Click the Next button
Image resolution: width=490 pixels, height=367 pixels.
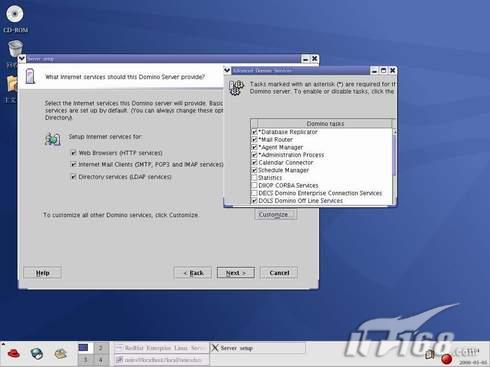pyautogui.click(x=236, y=273)
